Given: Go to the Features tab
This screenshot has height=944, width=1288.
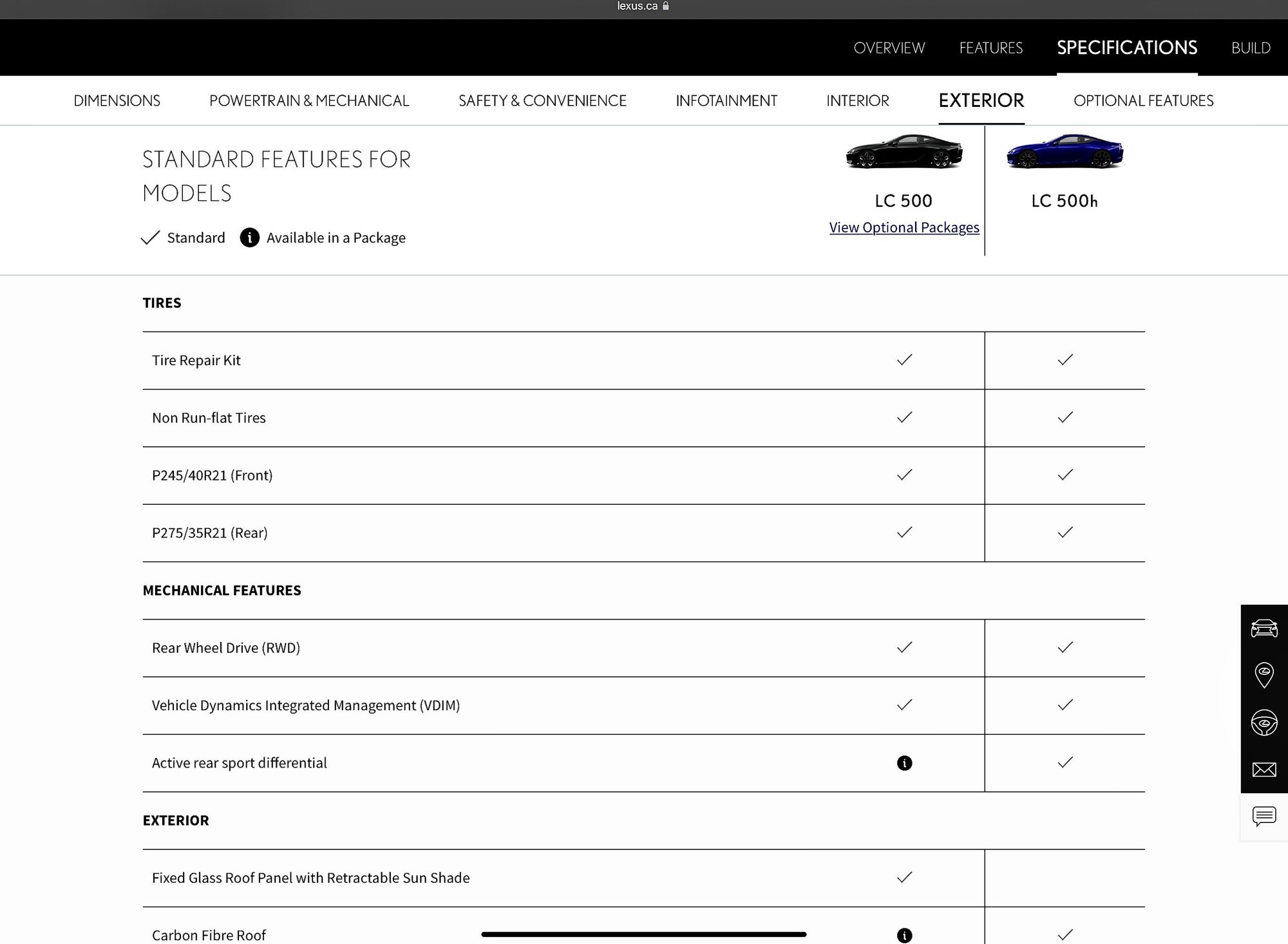Looking at the screenshot, I should click(990, 48).
